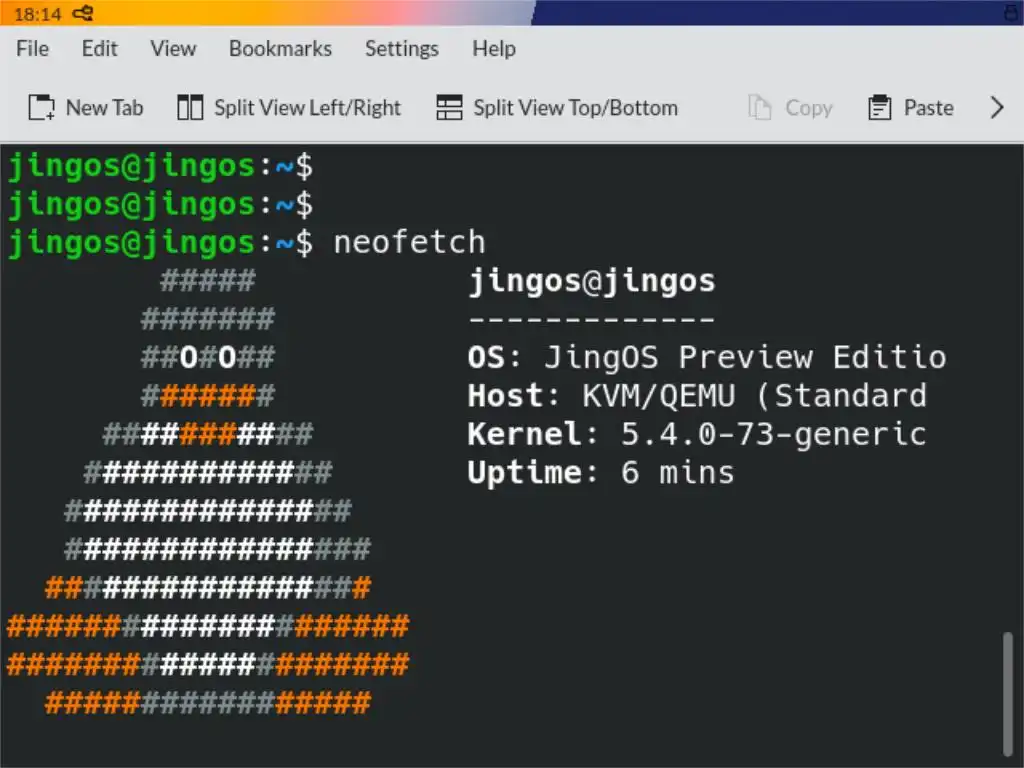Open the Settings menu

point(402,49)
